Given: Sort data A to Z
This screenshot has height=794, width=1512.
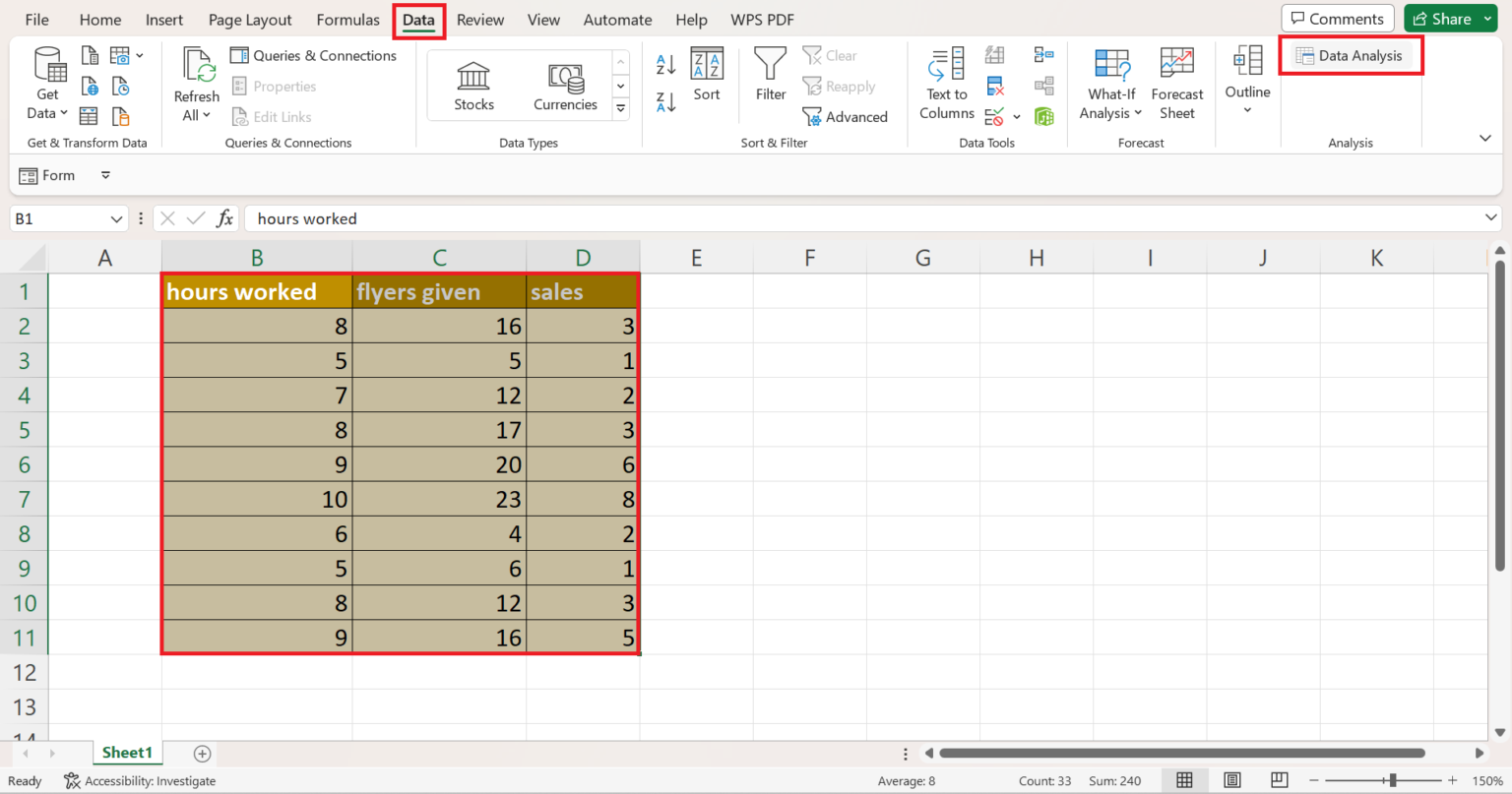Looking at the screenshot, I should 664,64.
